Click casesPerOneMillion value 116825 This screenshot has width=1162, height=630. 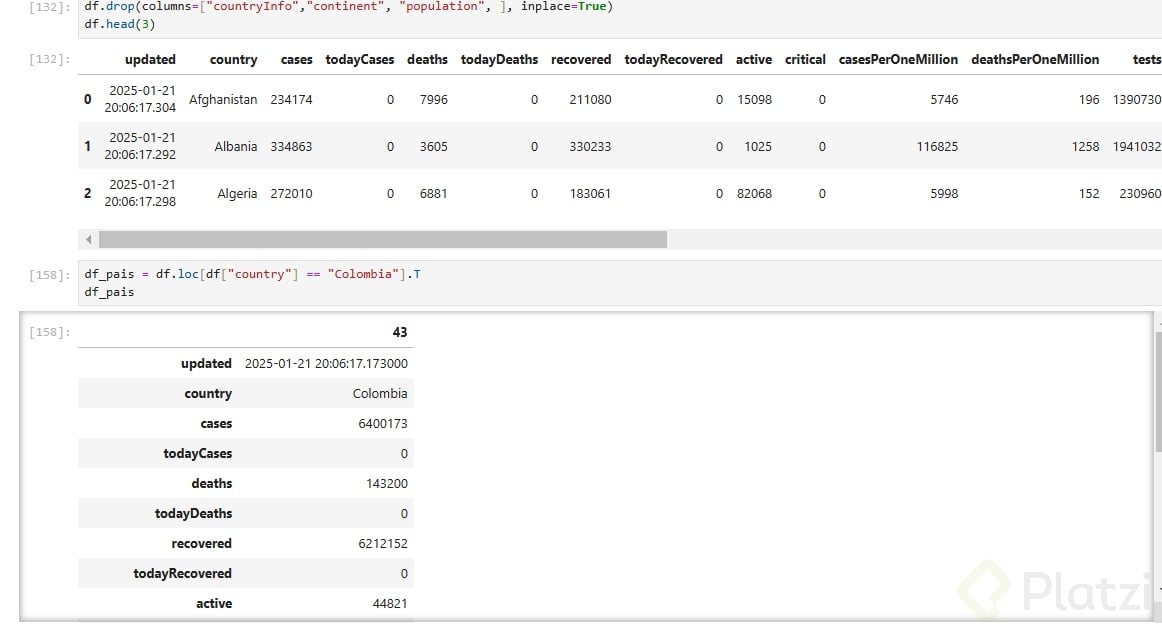[937, 147]
